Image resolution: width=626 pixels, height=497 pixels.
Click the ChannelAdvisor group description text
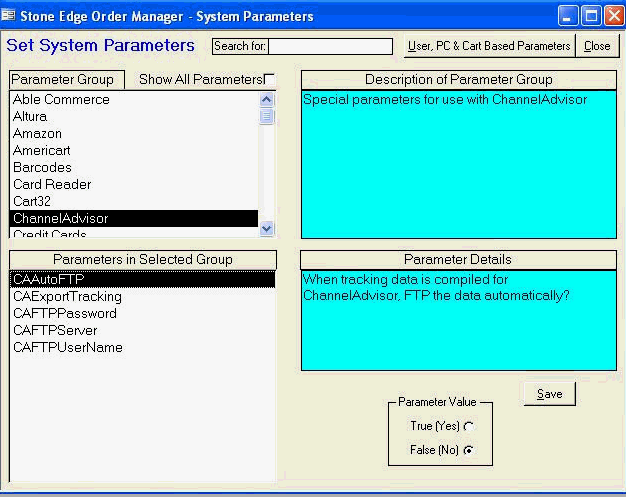[445, 99]
